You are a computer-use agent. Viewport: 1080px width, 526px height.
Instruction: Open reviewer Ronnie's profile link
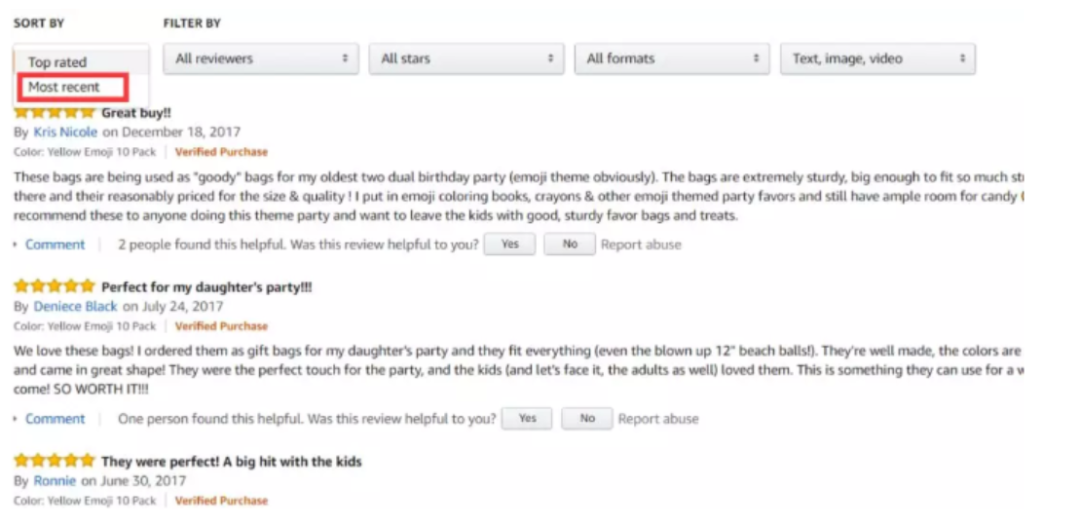point(55,480)
